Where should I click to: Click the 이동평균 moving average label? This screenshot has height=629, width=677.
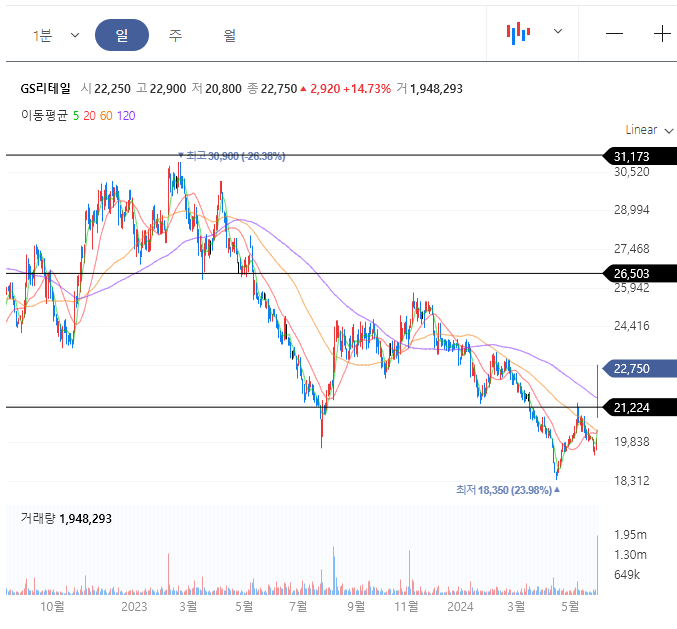pyautogui.click(x=44, y=115)
